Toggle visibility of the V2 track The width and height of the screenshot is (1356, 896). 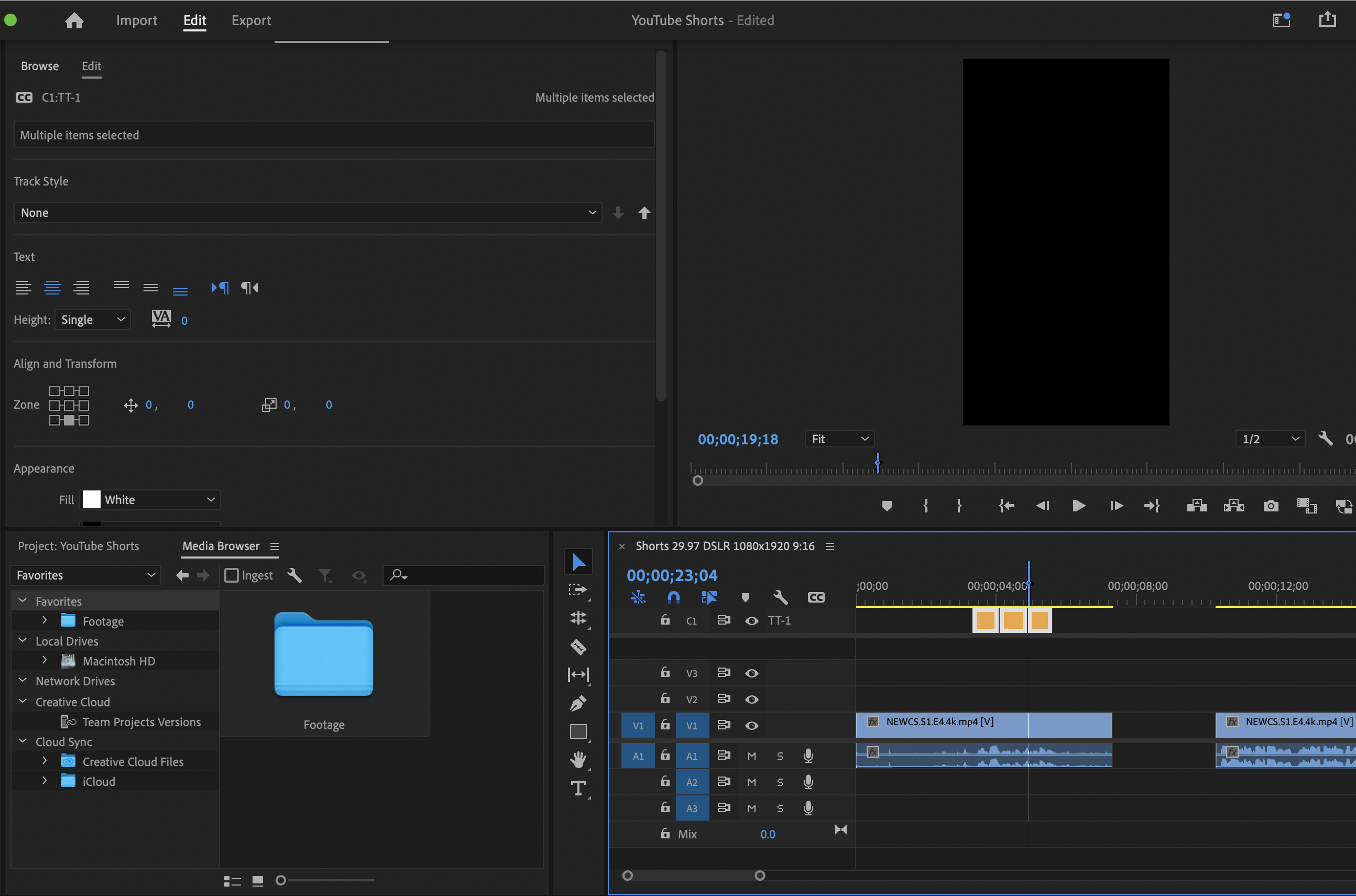tap(751, 698)
